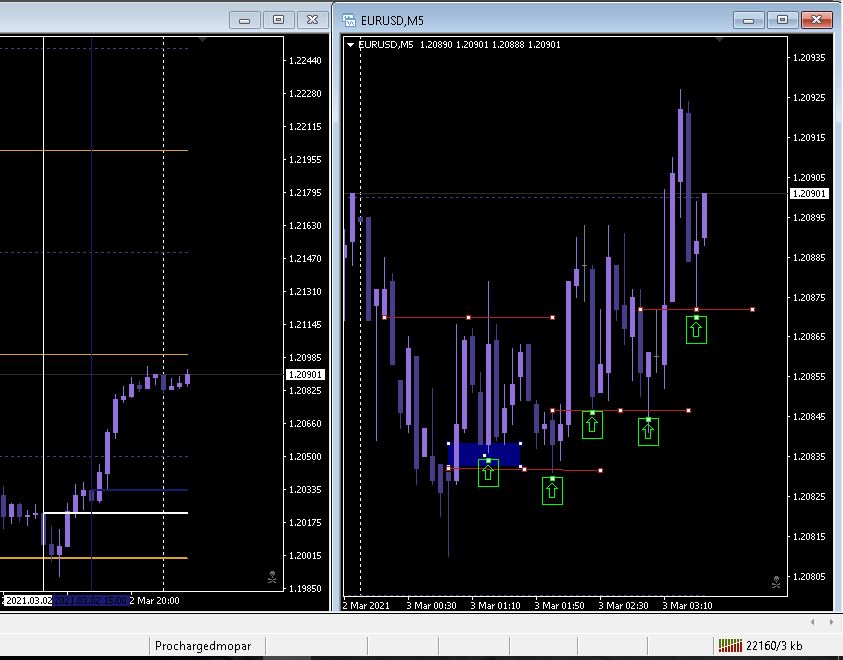Viewport: 843px width, 660px height.
Task: Click right end anchor of red line near 1.20832
Action: pos(601,471)
